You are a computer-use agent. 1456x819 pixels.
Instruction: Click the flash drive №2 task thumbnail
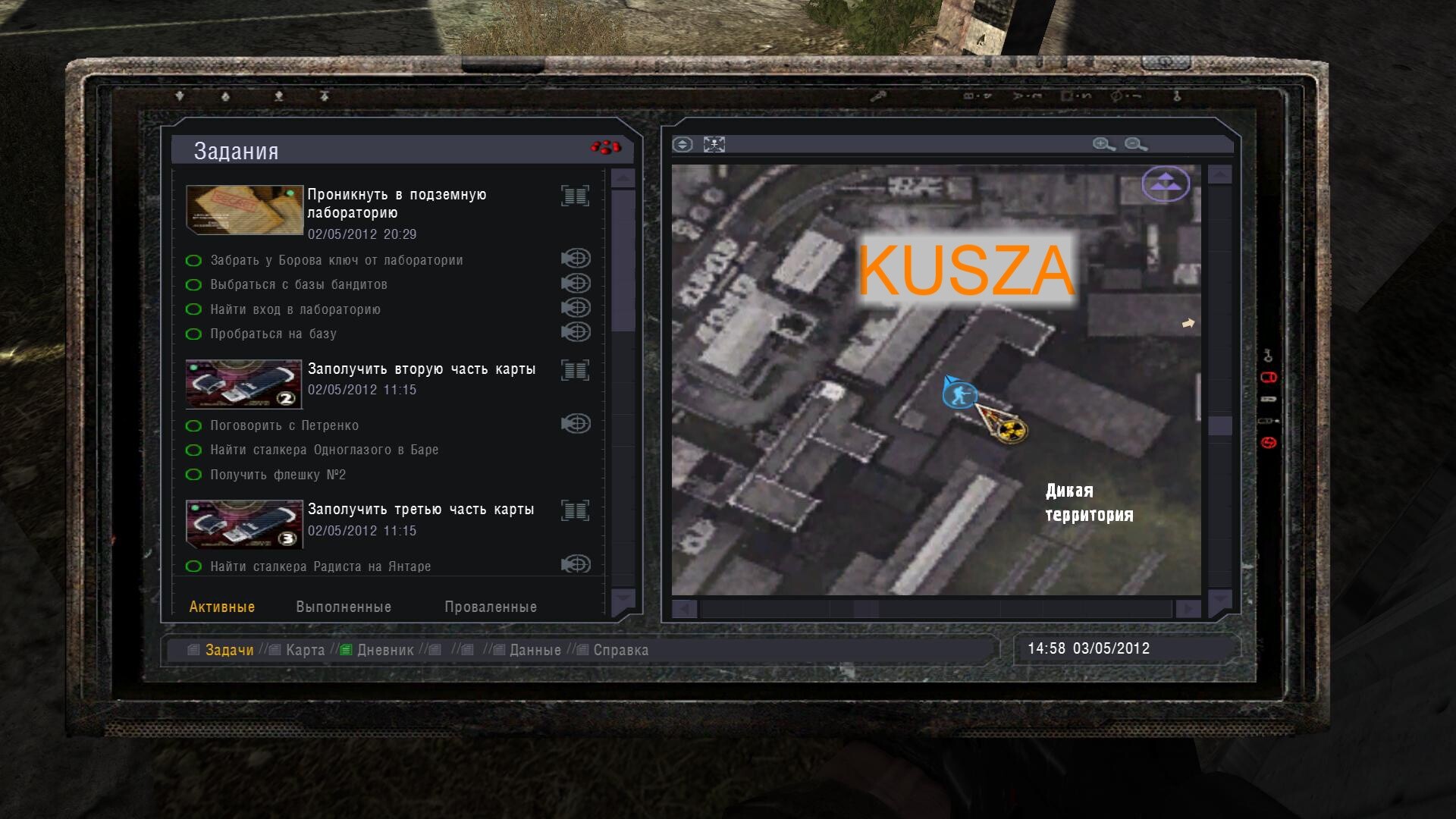click(x=244, y=384)
